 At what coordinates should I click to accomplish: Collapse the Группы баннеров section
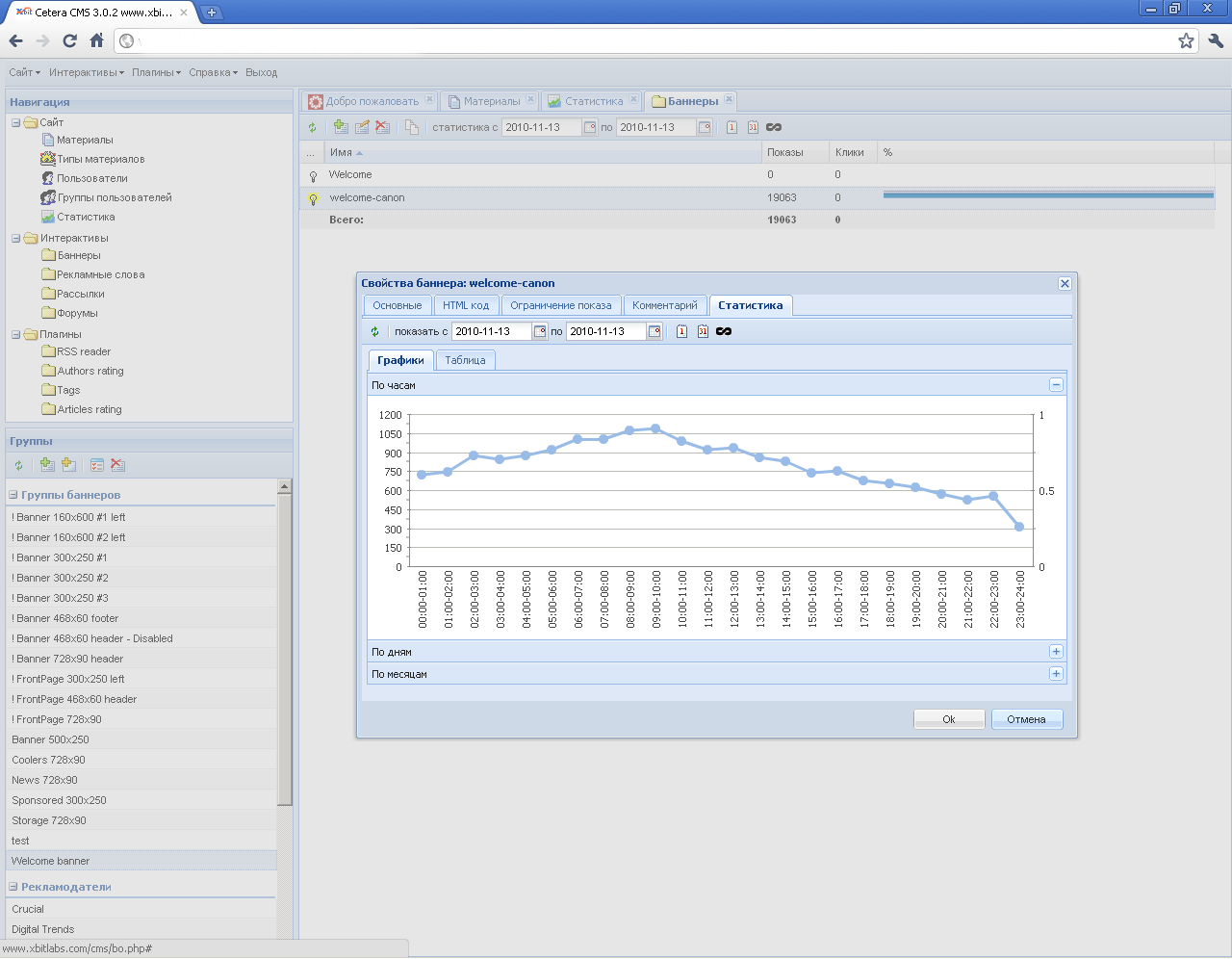(13, 495)
